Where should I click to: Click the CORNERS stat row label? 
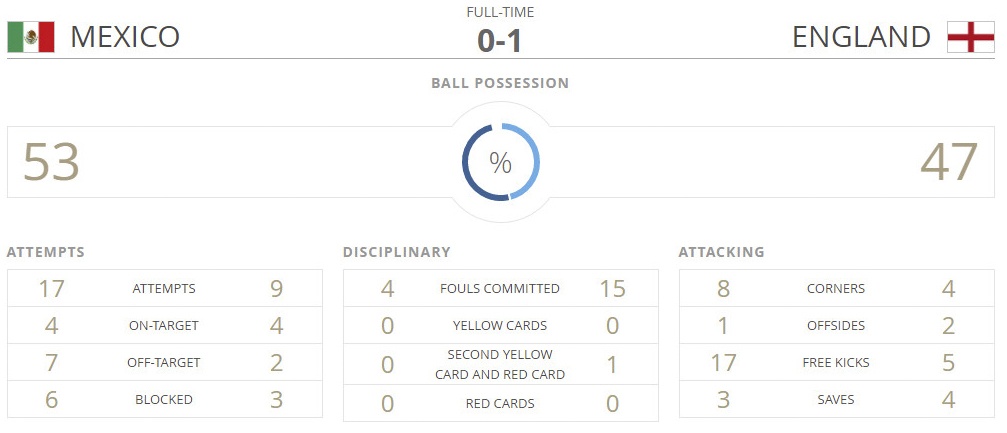[x=835, y=289]
